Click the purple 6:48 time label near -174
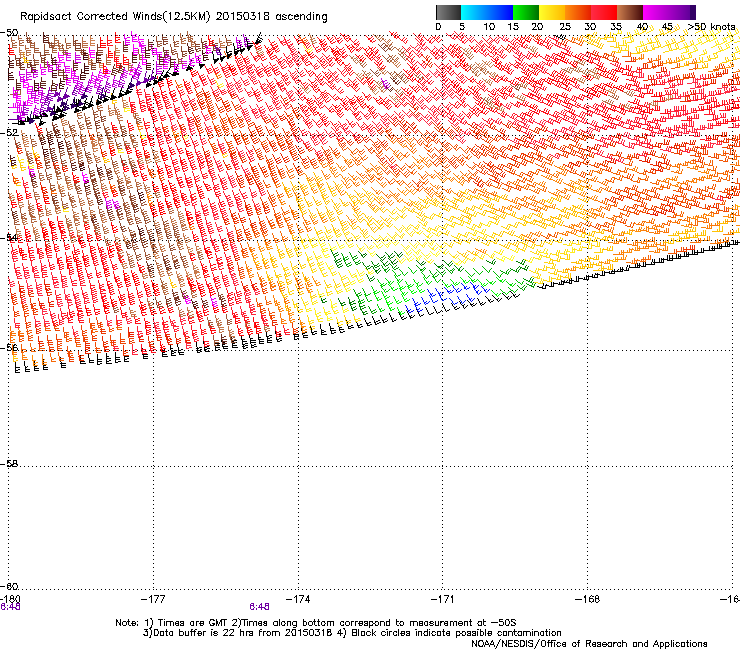 coord(260,607)
